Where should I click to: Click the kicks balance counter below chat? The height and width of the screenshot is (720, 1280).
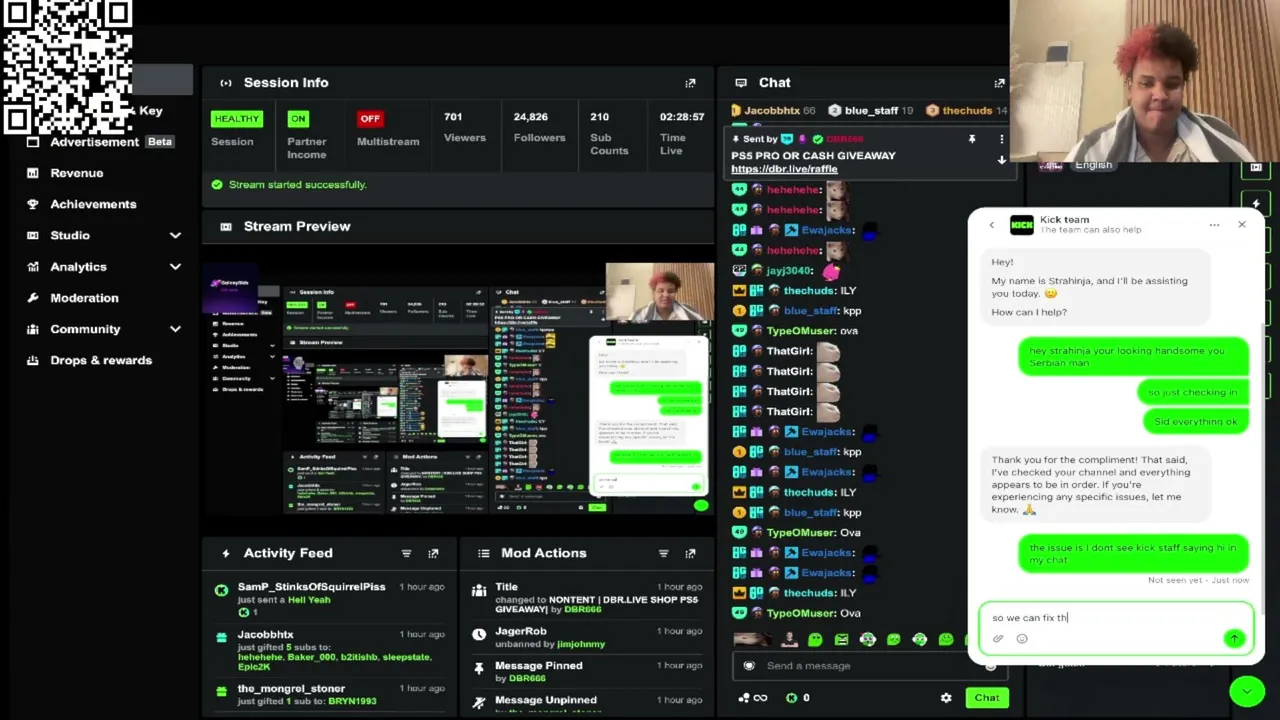(x=798, y=698)
